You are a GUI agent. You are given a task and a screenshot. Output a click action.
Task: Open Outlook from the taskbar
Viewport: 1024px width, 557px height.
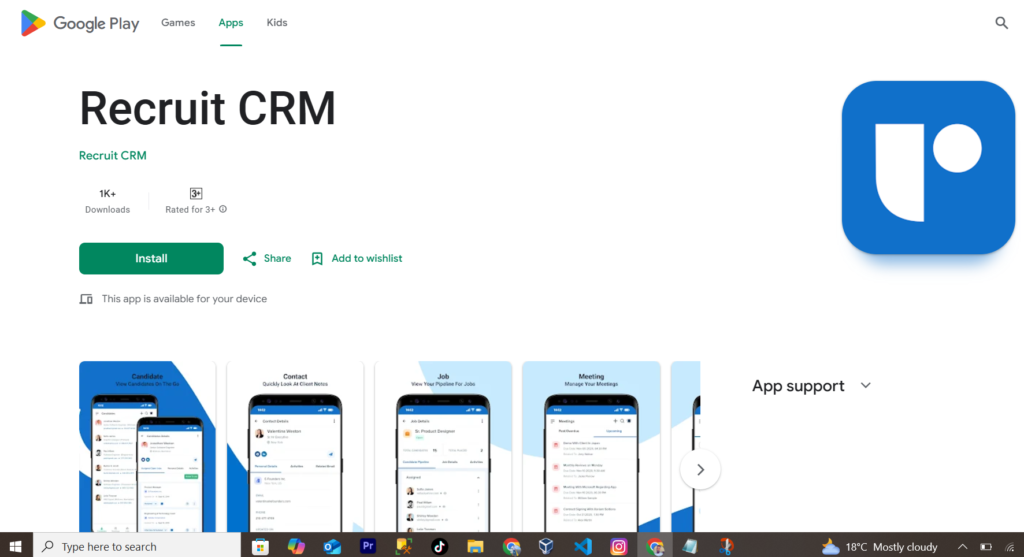pyautogui.click(x=332, y=547)
